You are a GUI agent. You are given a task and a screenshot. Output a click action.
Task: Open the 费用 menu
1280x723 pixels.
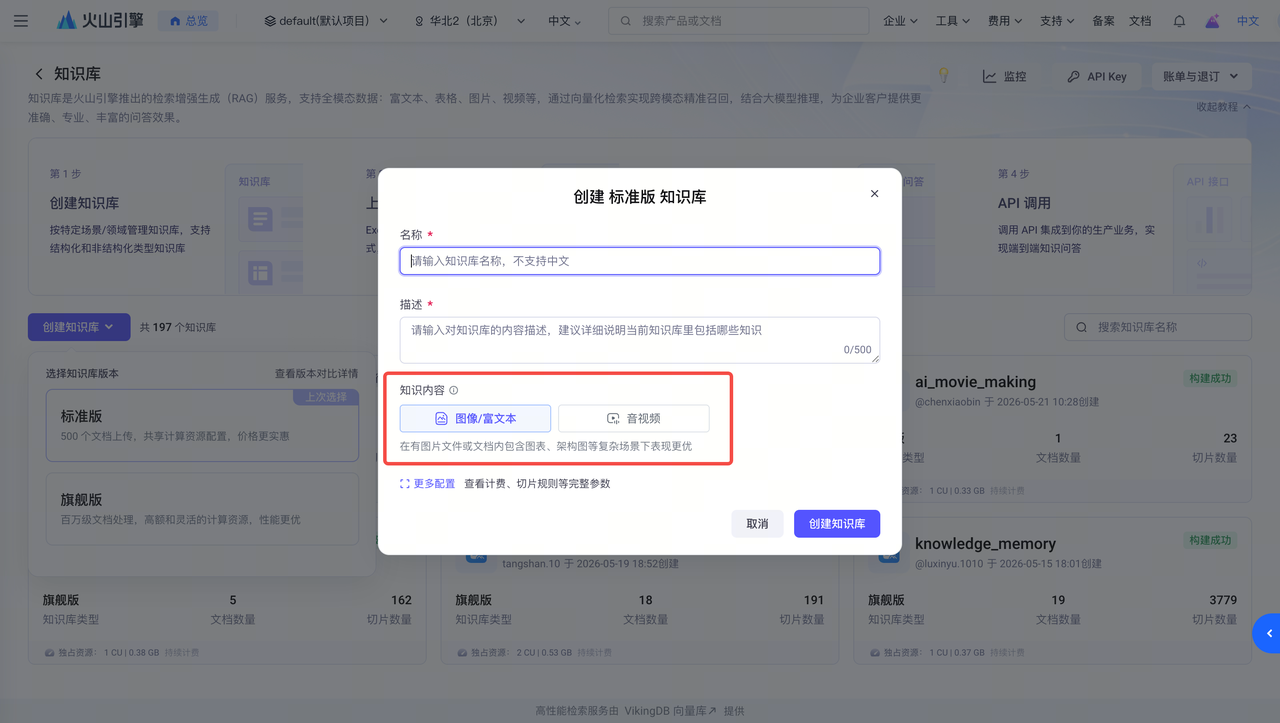point(1004,21)
